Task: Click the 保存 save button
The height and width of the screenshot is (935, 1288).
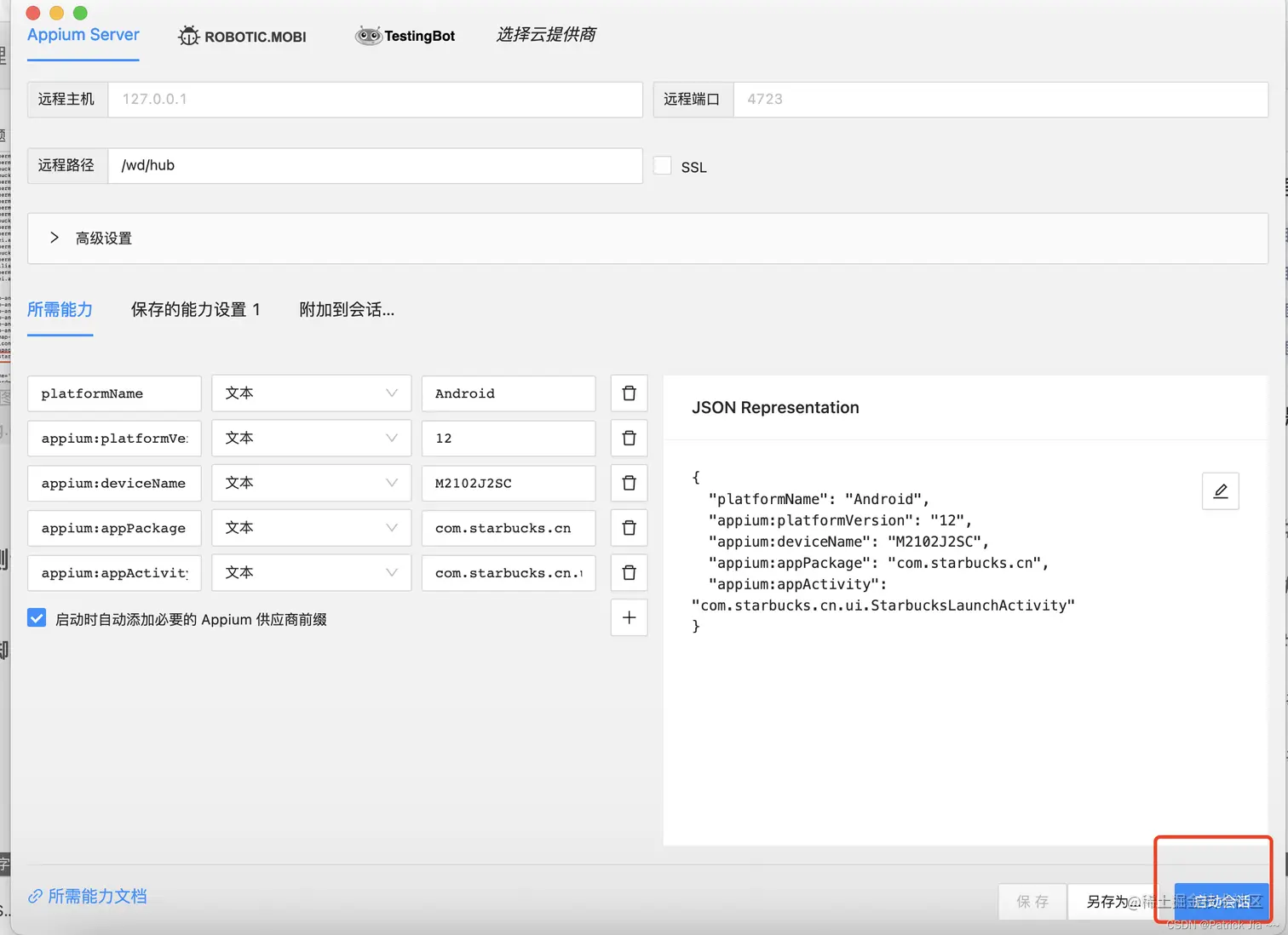Action: tap(1032, 901)
